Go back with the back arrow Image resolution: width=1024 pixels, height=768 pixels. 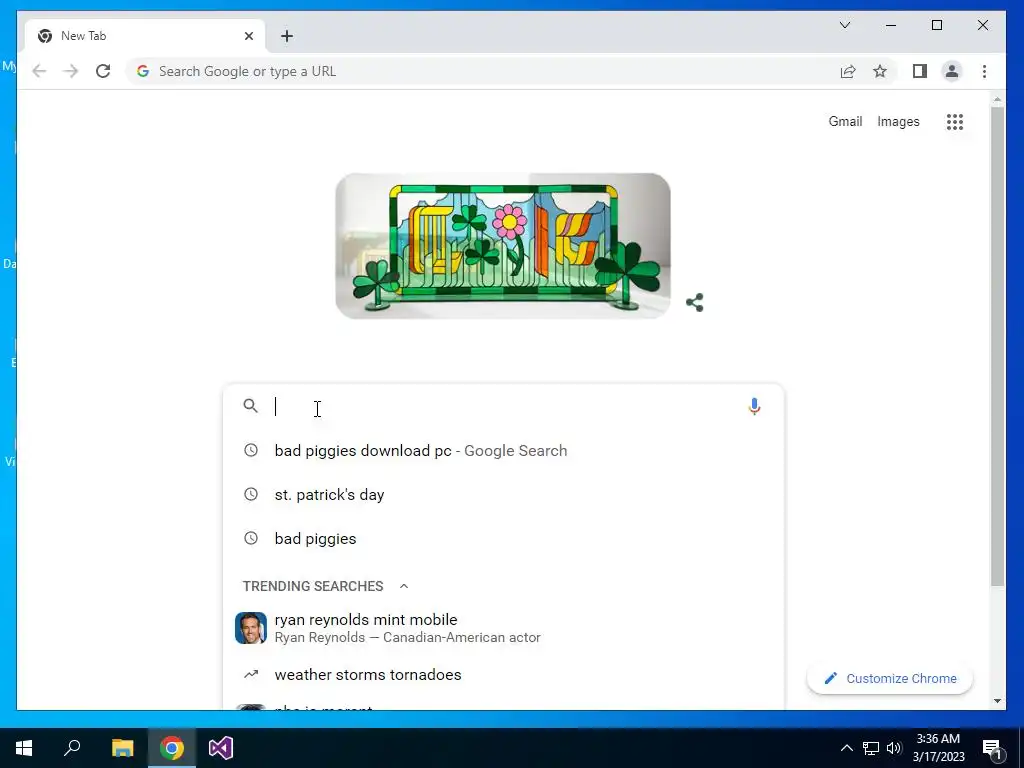coord(39,71)
